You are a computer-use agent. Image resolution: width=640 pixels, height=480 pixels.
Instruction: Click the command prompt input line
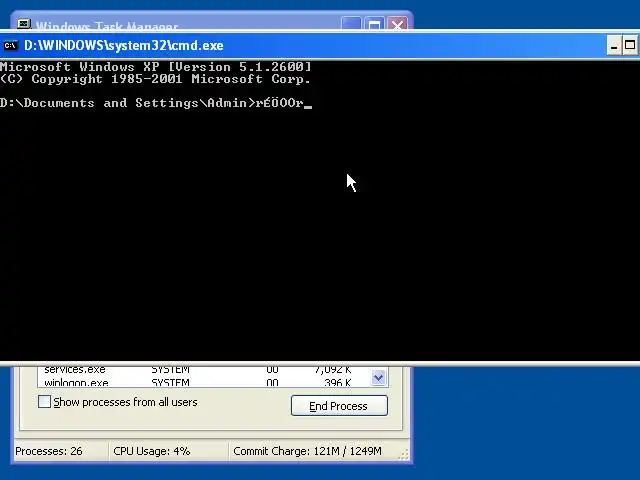coord(156,103)
